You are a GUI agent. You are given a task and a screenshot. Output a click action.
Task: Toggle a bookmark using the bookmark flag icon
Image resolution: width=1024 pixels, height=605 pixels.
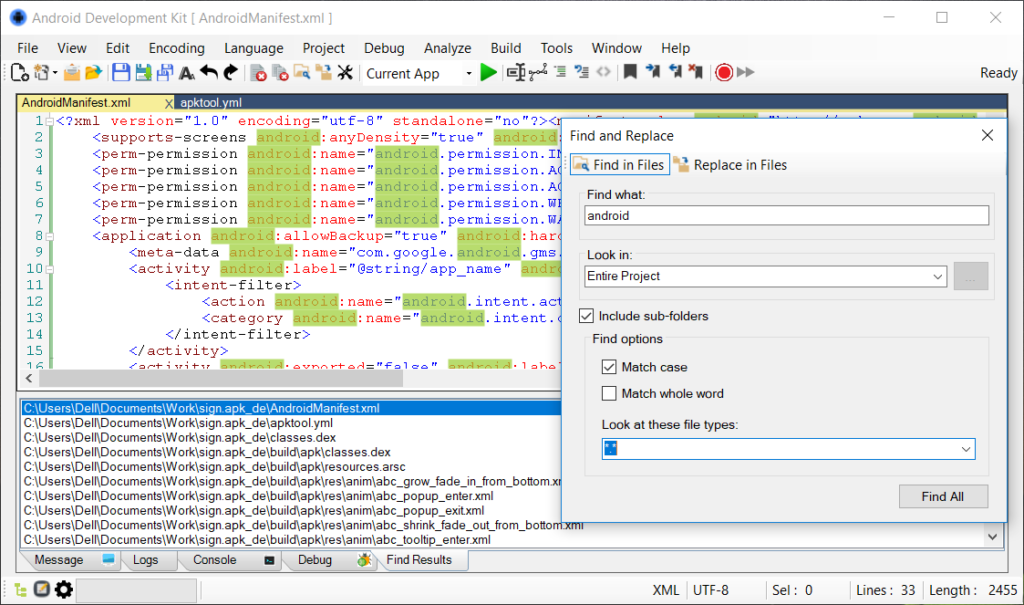(631, 72)
